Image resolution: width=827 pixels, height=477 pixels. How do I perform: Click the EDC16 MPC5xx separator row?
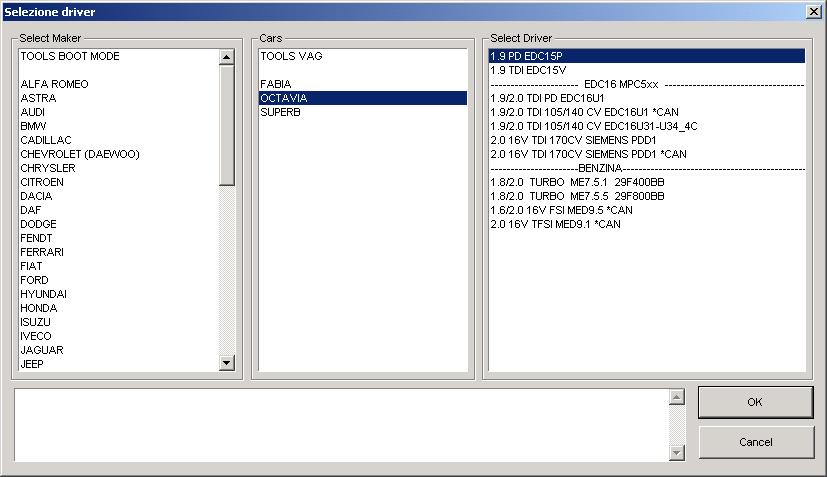[x=647, y=84]
